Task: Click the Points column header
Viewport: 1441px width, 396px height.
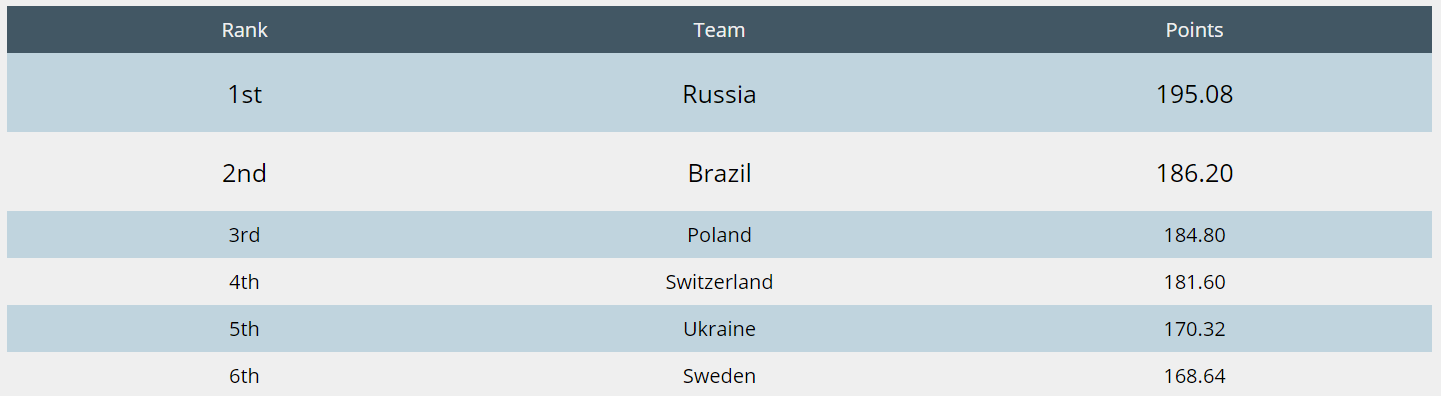Action: coord(1194,30)
